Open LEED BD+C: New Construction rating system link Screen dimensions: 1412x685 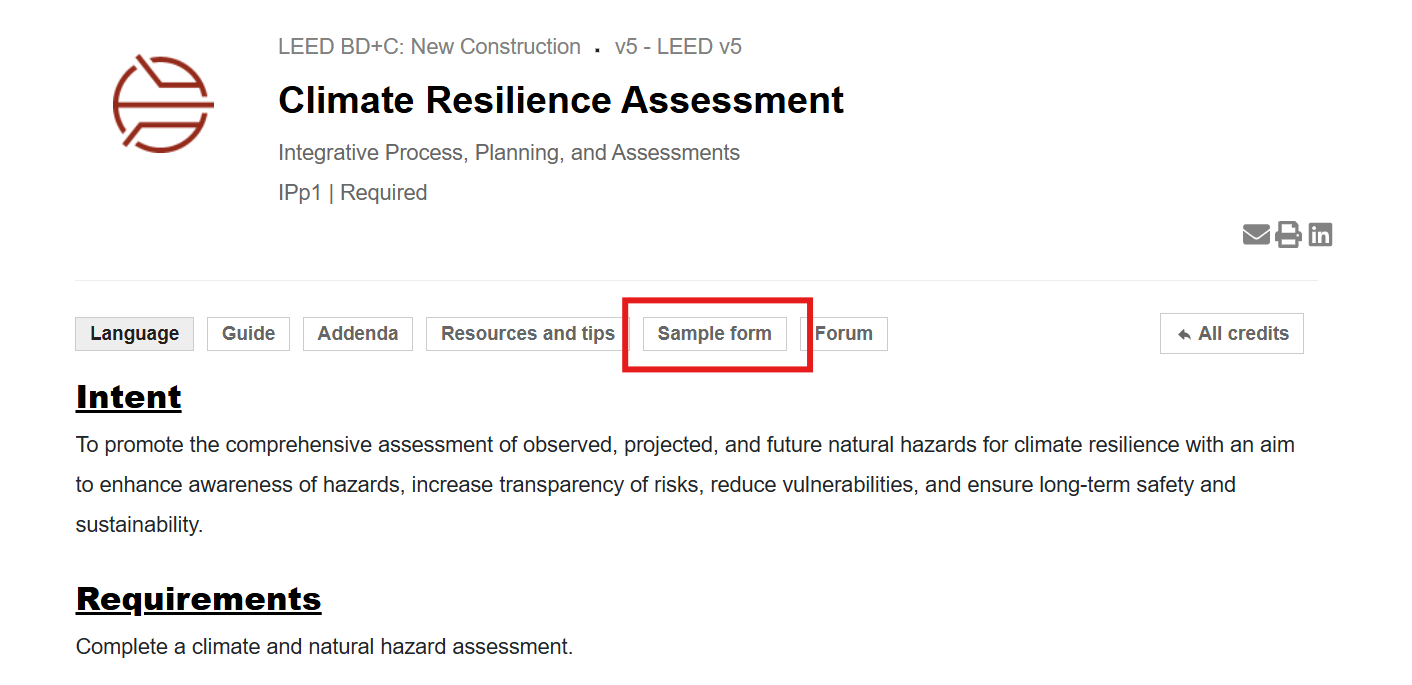(429, 47)
